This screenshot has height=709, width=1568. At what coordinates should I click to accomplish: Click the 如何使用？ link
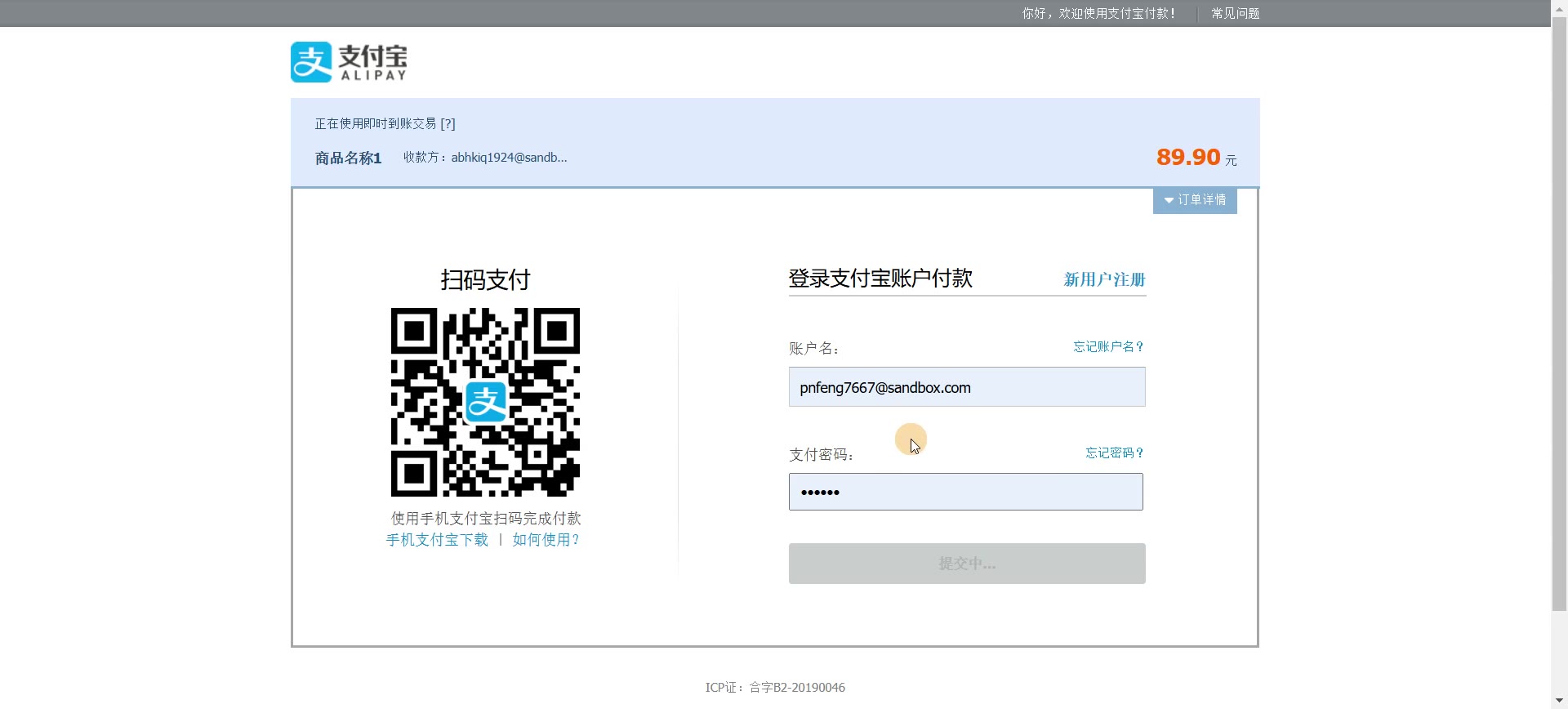pos(546,540)
